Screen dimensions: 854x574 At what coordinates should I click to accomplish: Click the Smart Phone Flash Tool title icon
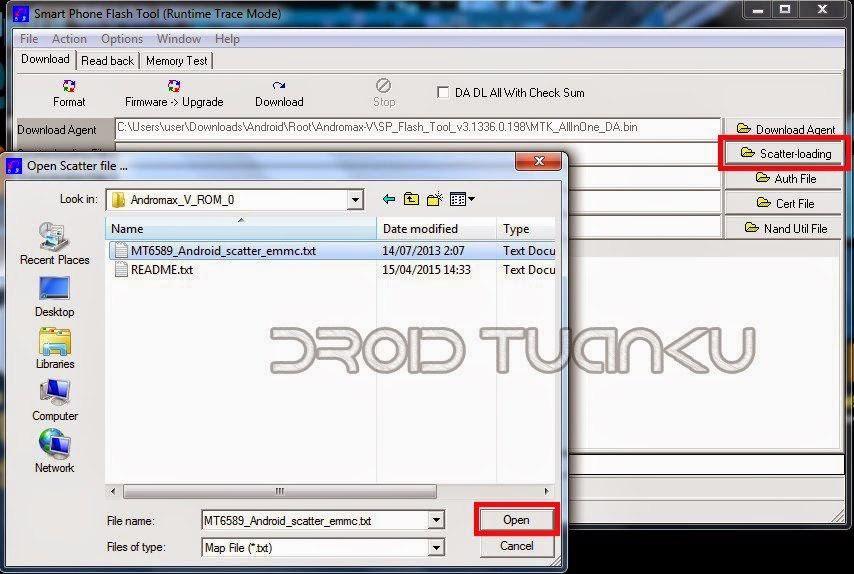click(x=20, y=13)
